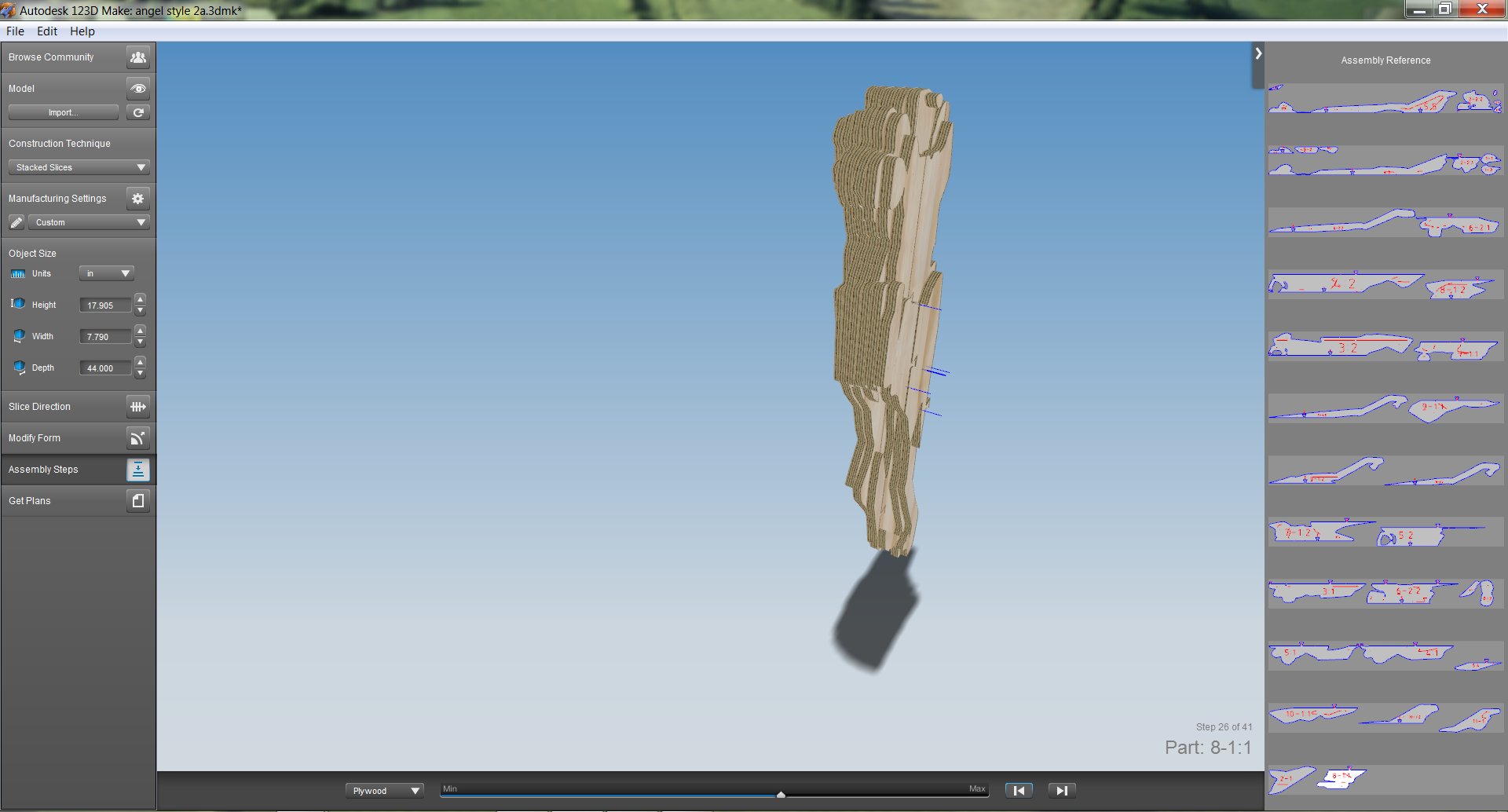This screenshot has width=1508, height=812.
Task: Click the Slice Direction icon
Action: pyautogui.click(x=138, y=407)
